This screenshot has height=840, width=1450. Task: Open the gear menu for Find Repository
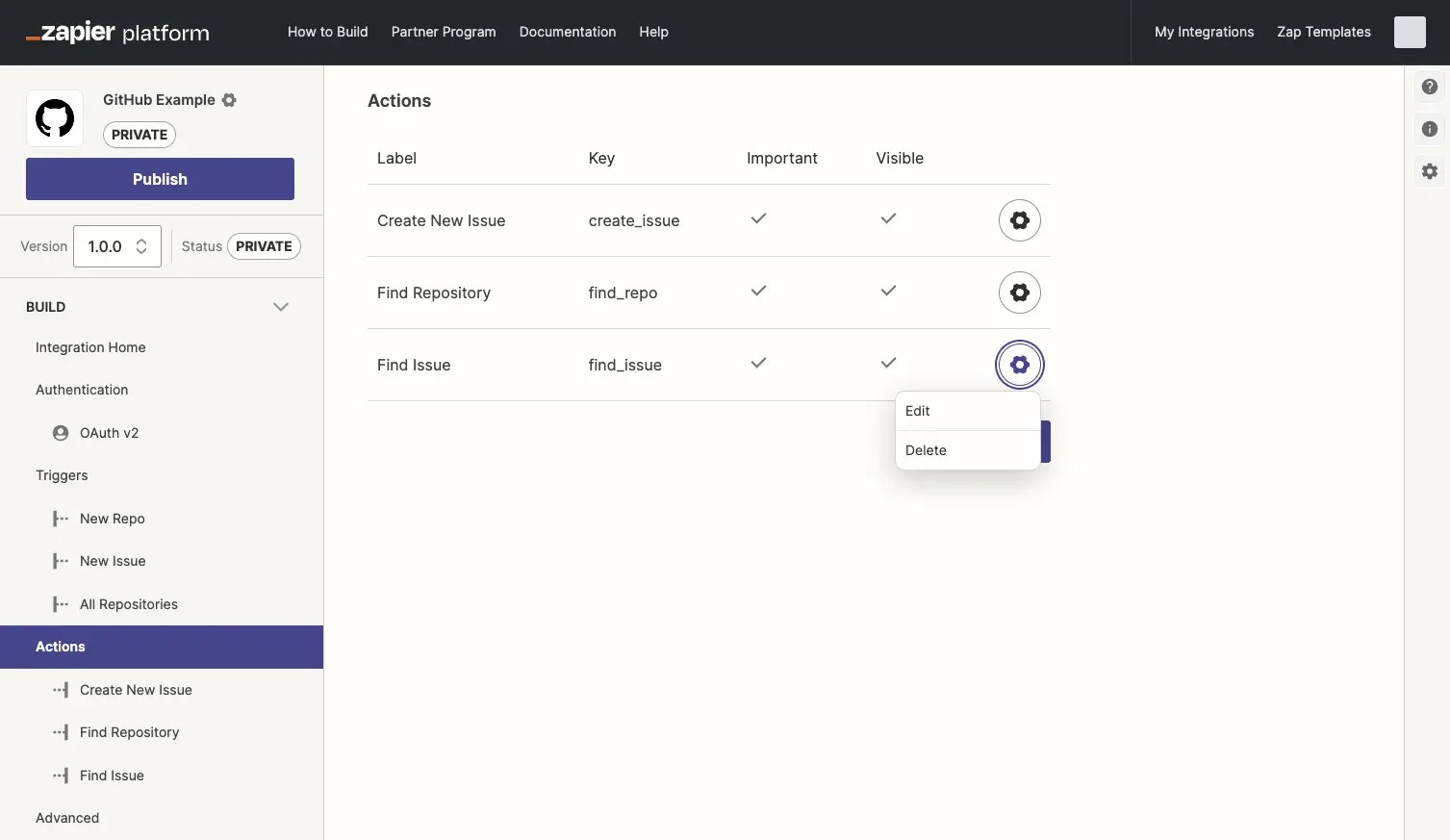[x=1020, y=293]
